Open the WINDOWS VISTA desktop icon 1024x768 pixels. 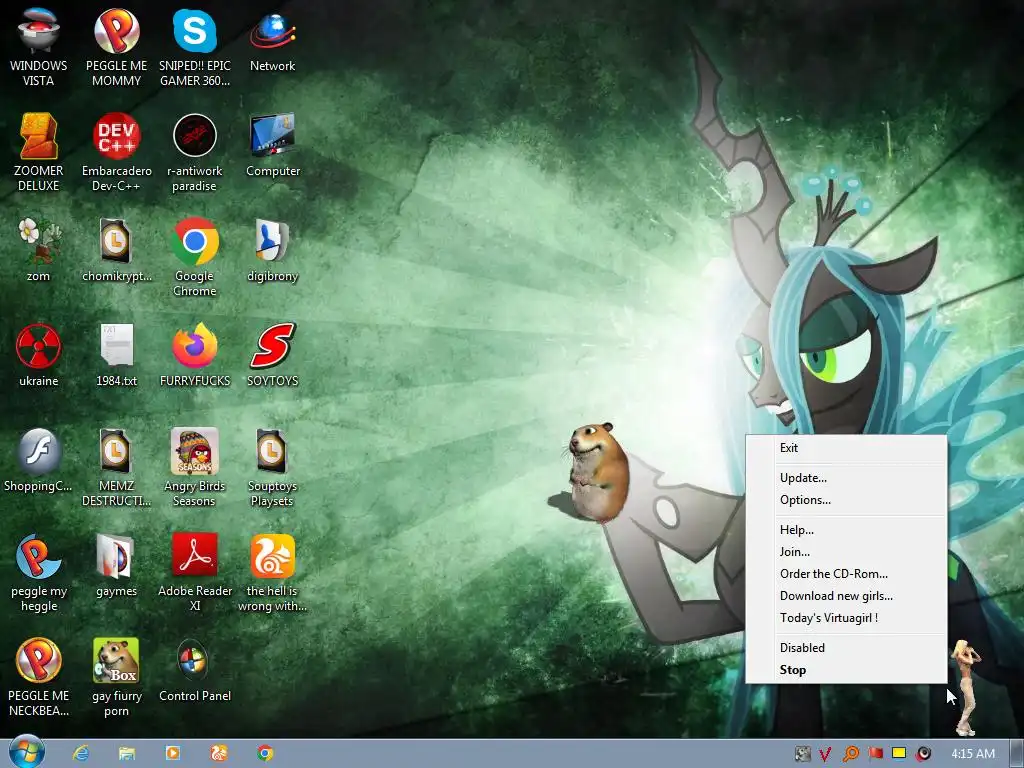point(39,47)
